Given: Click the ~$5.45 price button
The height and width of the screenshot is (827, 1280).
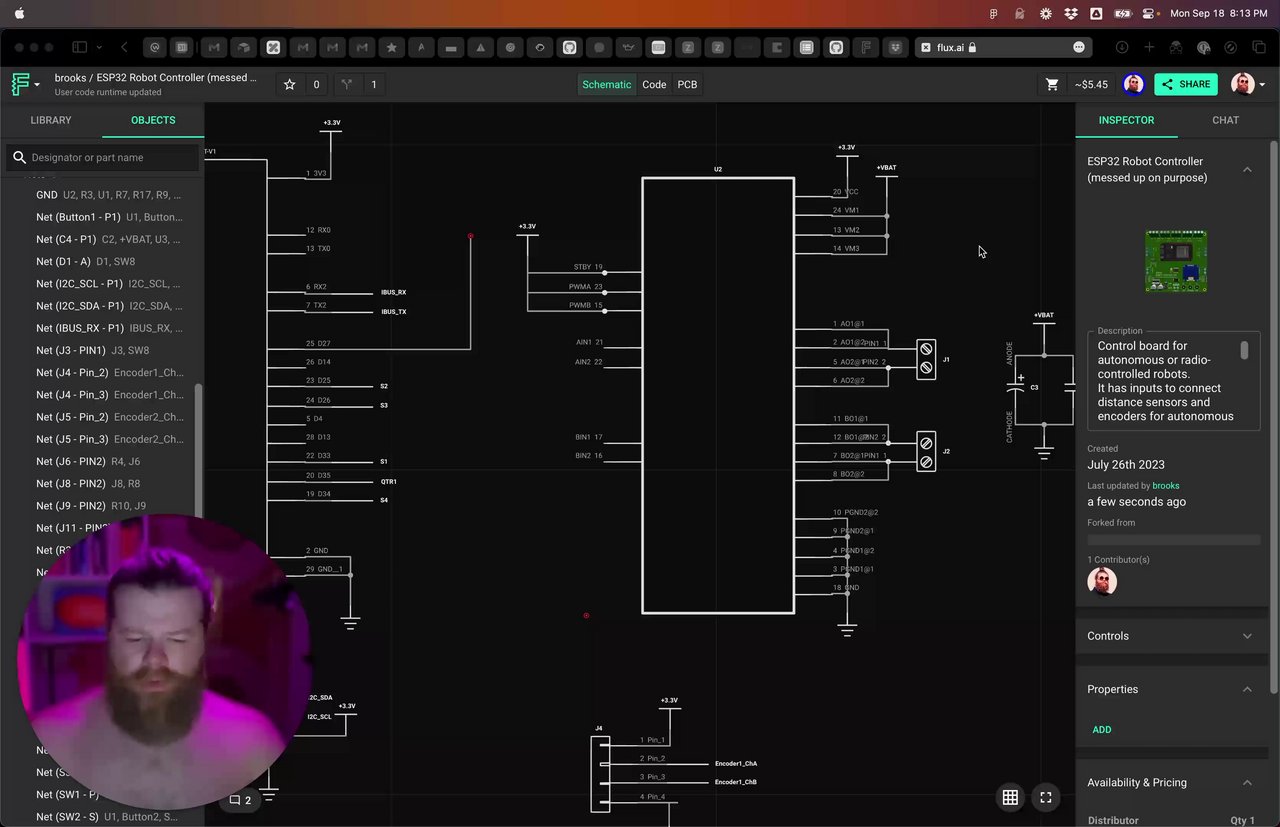Looking at the screenshot, I should click(x=1091, y=85).
